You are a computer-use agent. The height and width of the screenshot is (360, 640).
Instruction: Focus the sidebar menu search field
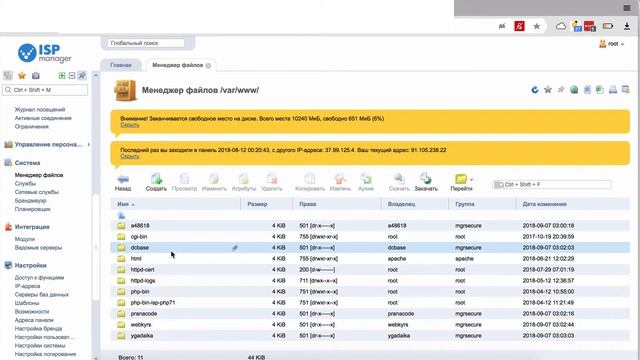tap(45, 90)
